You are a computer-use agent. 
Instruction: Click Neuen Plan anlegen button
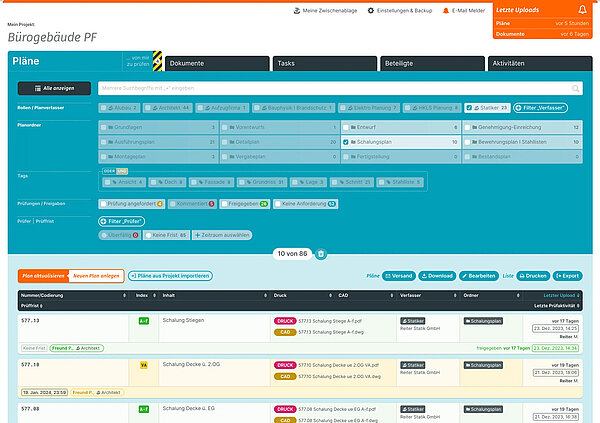97,275
